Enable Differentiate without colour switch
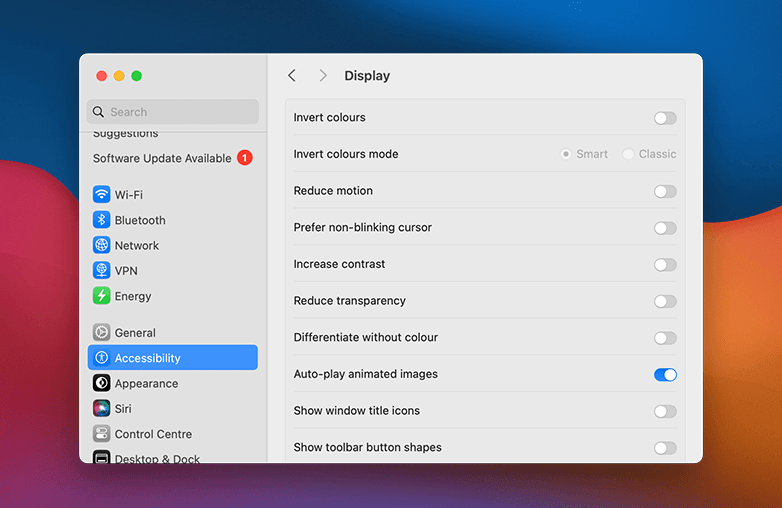Screen dimensions: 782x508 coord(665,338)
